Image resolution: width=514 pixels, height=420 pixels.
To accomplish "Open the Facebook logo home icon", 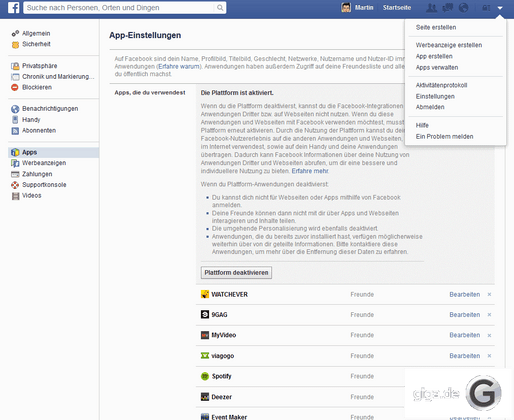I will click(14, 7).
